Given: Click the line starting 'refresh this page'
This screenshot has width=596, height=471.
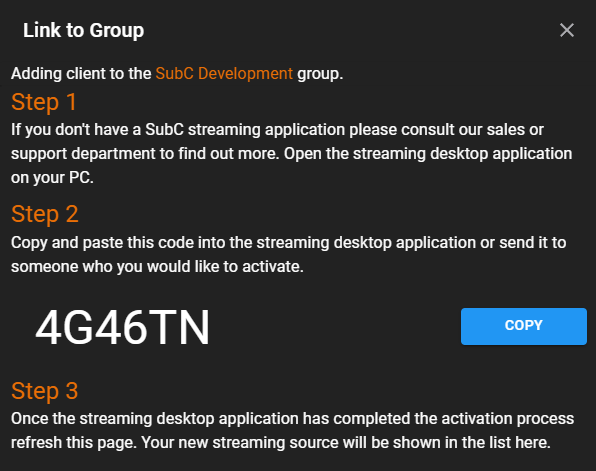Looking at the screenshot, I should click(x=281, y=442).
